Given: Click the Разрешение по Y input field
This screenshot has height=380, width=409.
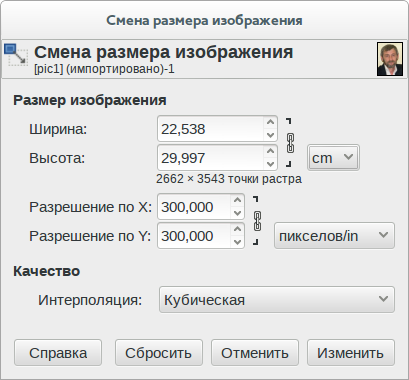Looking at the screenshot, I should [194, 236].
